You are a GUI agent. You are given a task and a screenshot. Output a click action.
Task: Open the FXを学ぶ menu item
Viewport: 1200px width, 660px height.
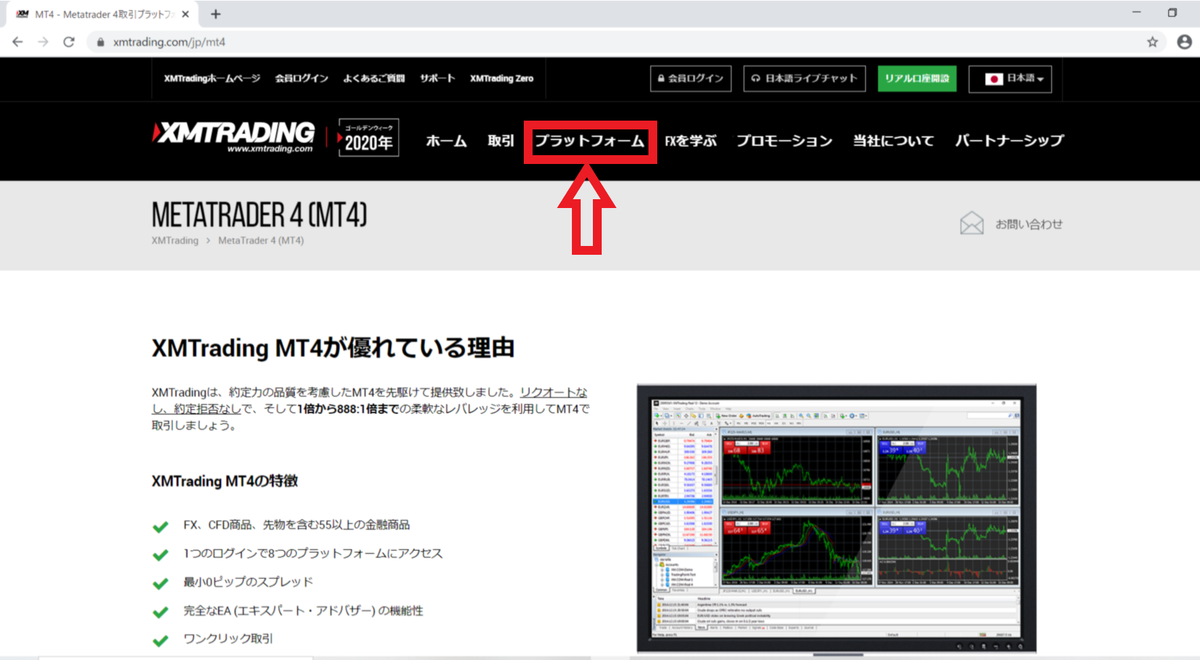coord(691,141)
